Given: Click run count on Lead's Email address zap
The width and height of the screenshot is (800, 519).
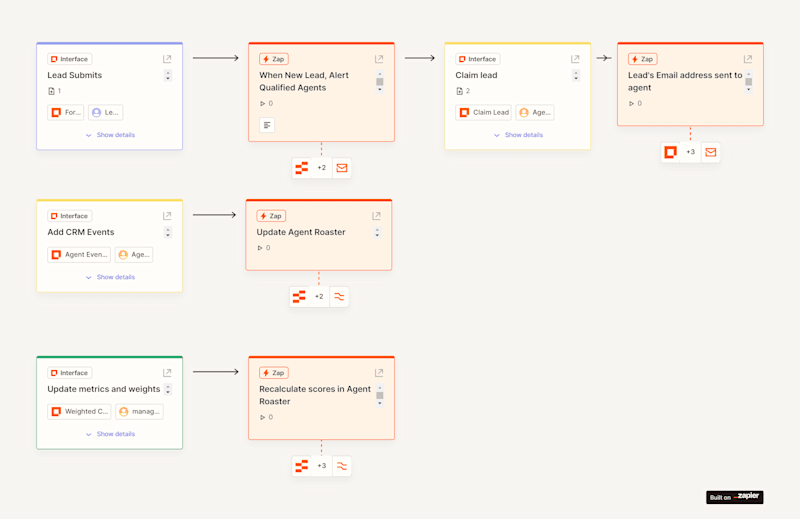Looking at the screenshot, I should (x=635, y=103).
